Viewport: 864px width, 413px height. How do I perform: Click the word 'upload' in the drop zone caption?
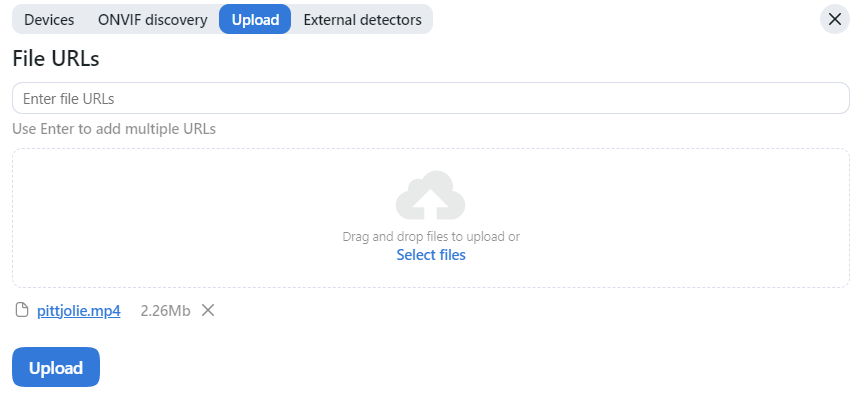pyautogui.click(x=486, y=237)
